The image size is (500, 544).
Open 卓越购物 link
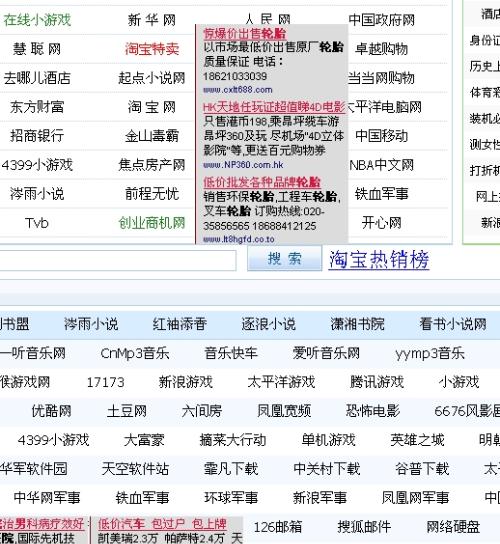coord(381,49)
